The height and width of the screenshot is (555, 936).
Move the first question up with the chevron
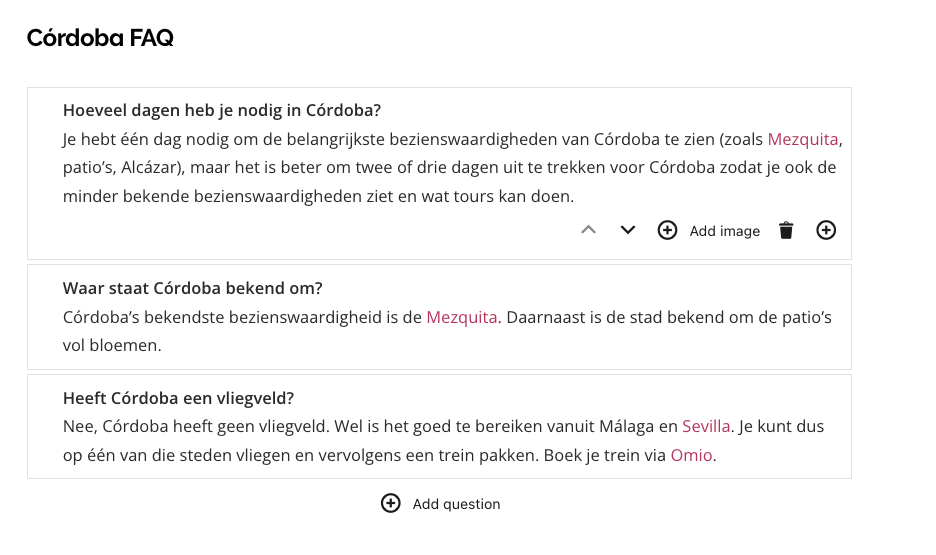click(x=589, y=230)
